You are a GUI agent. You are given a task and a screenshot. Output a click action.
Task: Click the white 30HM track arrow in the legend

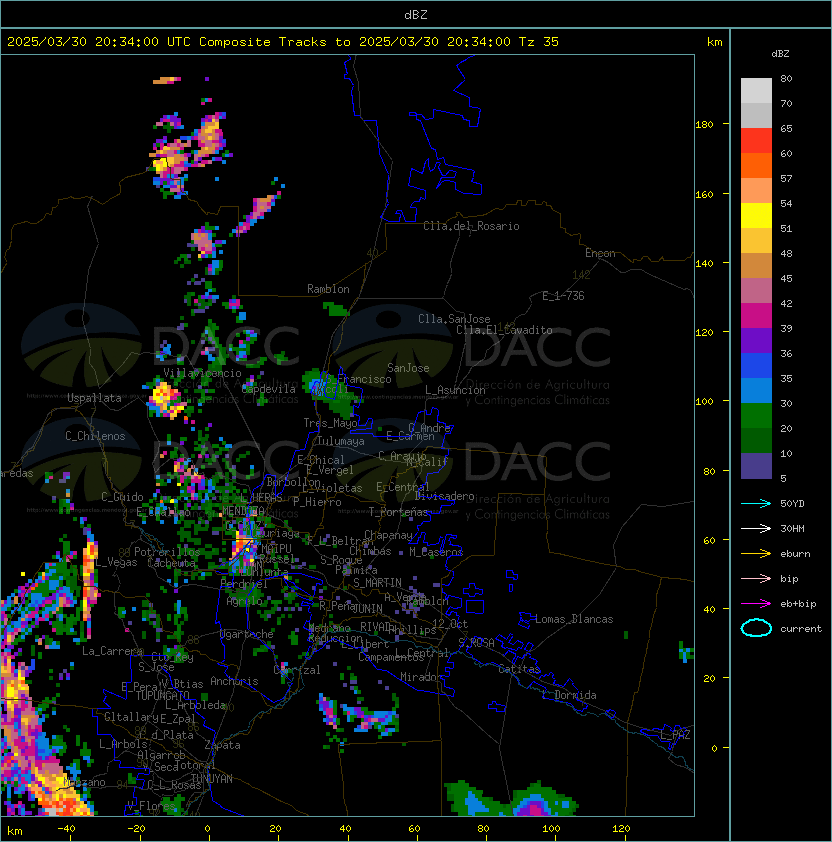click(x=756, y=528)
